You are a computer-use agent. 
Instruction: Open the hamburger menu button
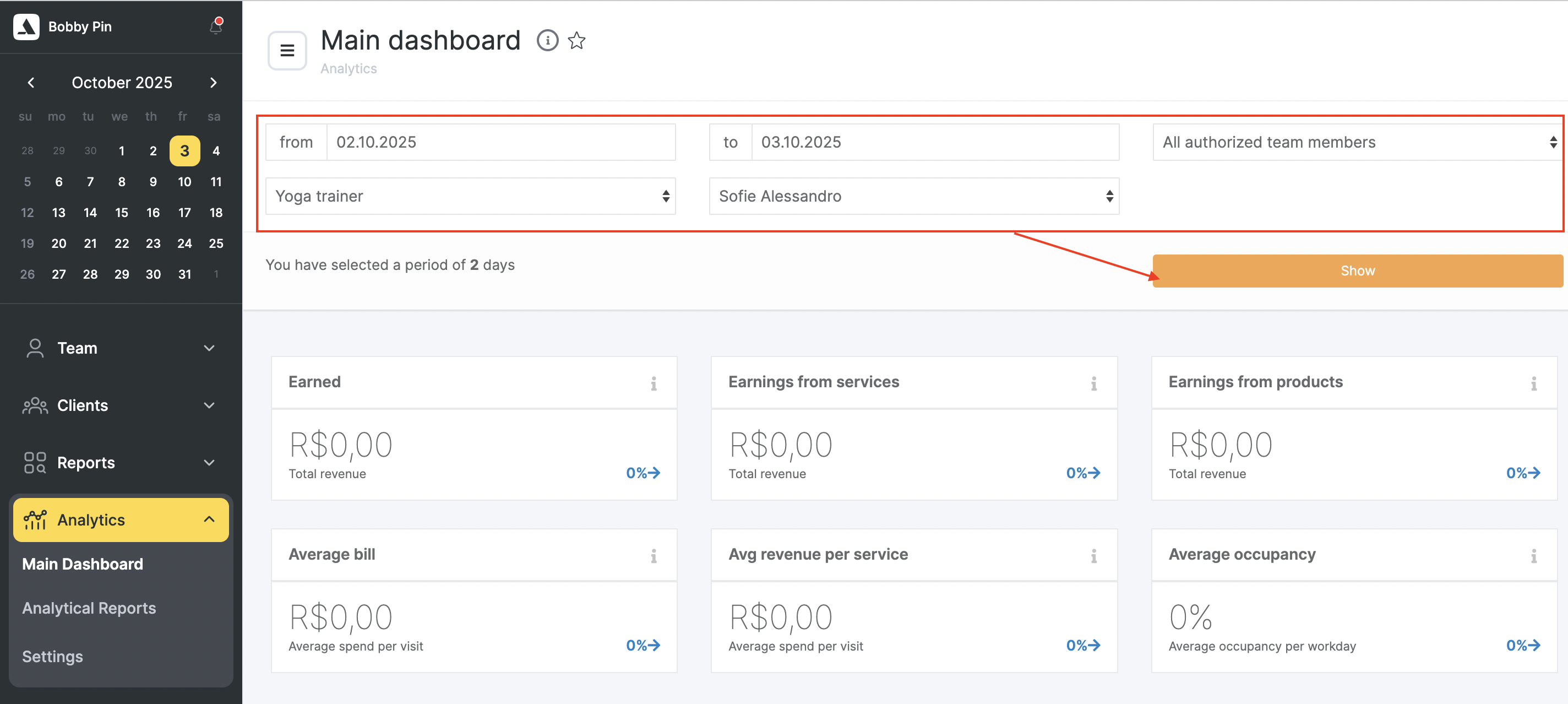click(287, 51)
